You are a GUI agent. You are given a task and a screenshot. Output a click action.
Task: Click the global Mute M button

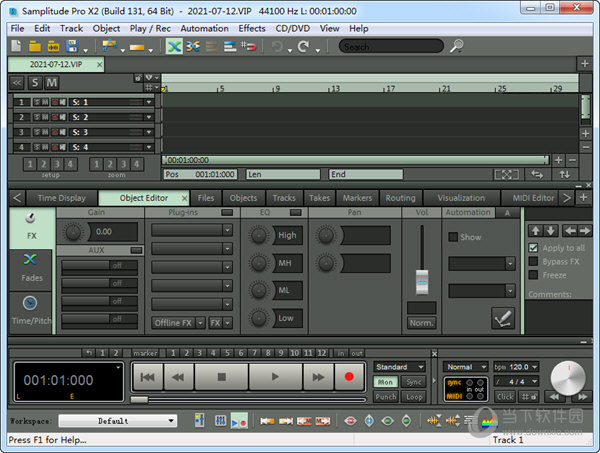[52, 83]
